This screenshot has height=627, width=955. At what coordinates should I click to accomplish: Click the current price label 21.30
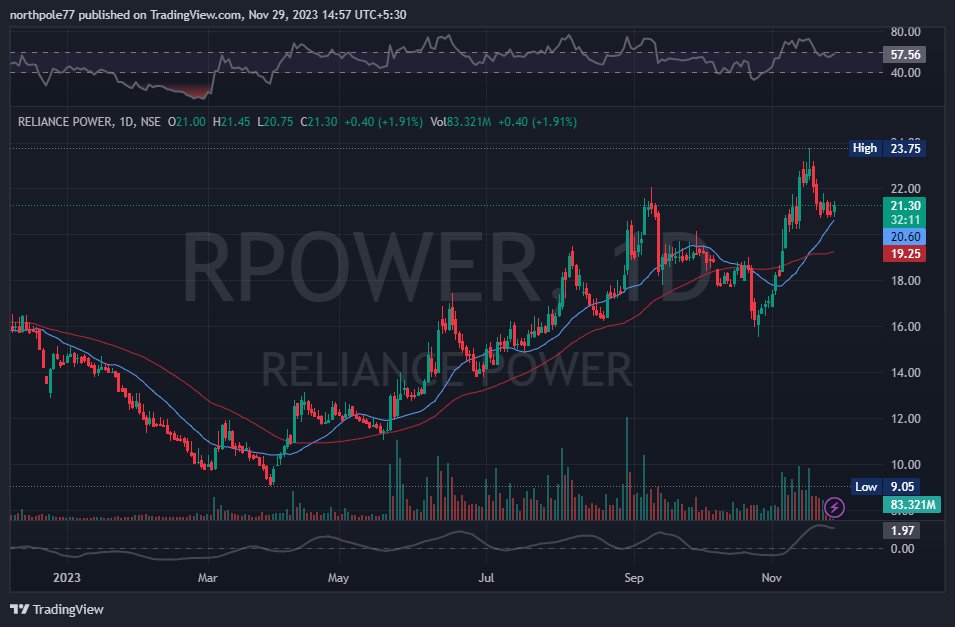pyautogui.click(x=904, y=205)
